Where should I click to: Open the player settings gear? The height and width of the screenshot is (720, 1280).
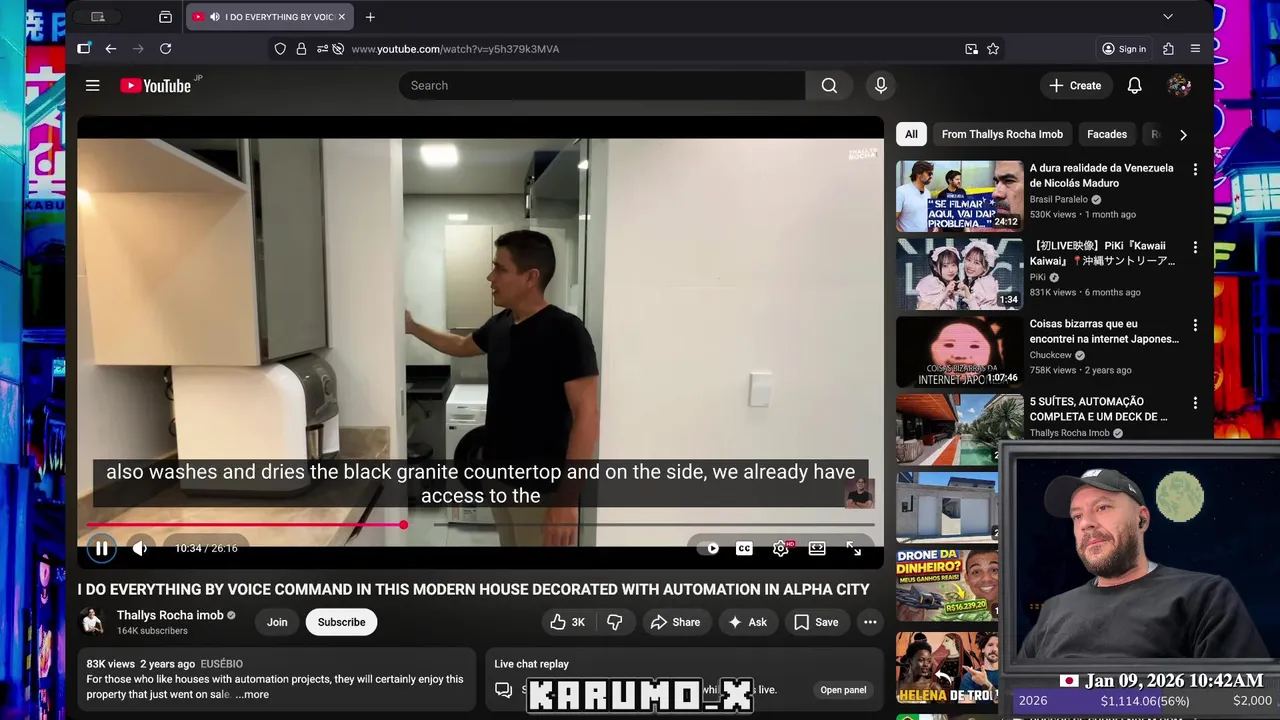[x=781, y=548]
